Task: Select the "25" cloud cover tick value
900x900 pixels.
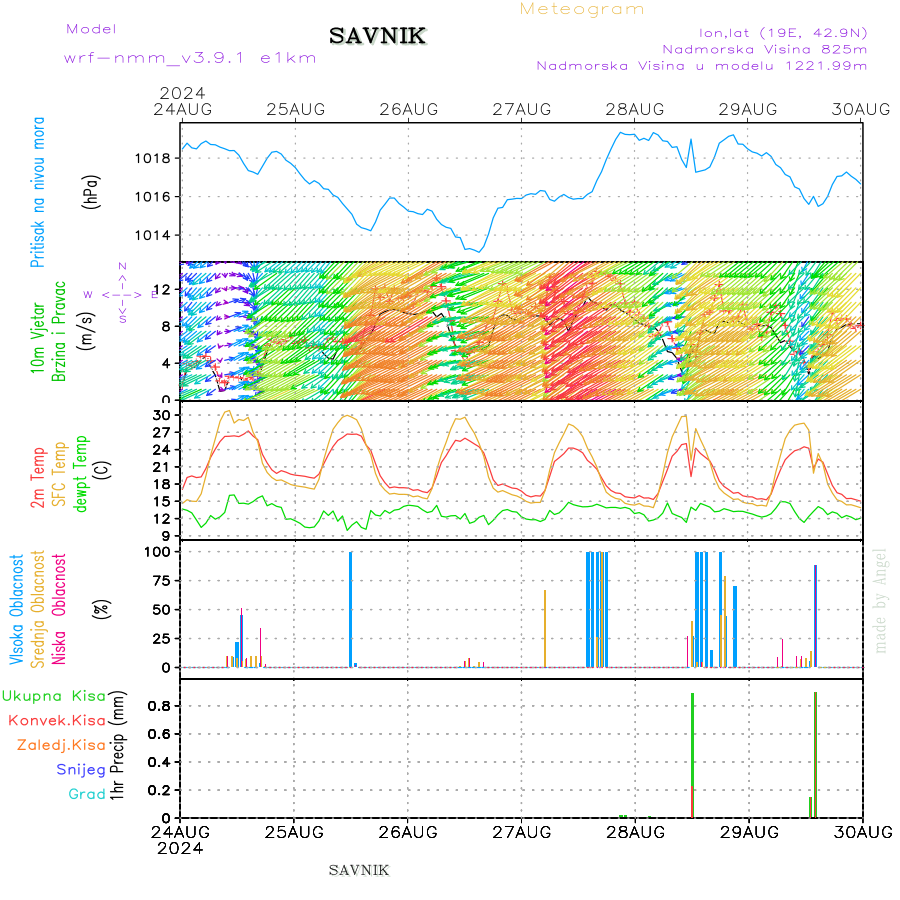Action: click(x=161, y=639)
